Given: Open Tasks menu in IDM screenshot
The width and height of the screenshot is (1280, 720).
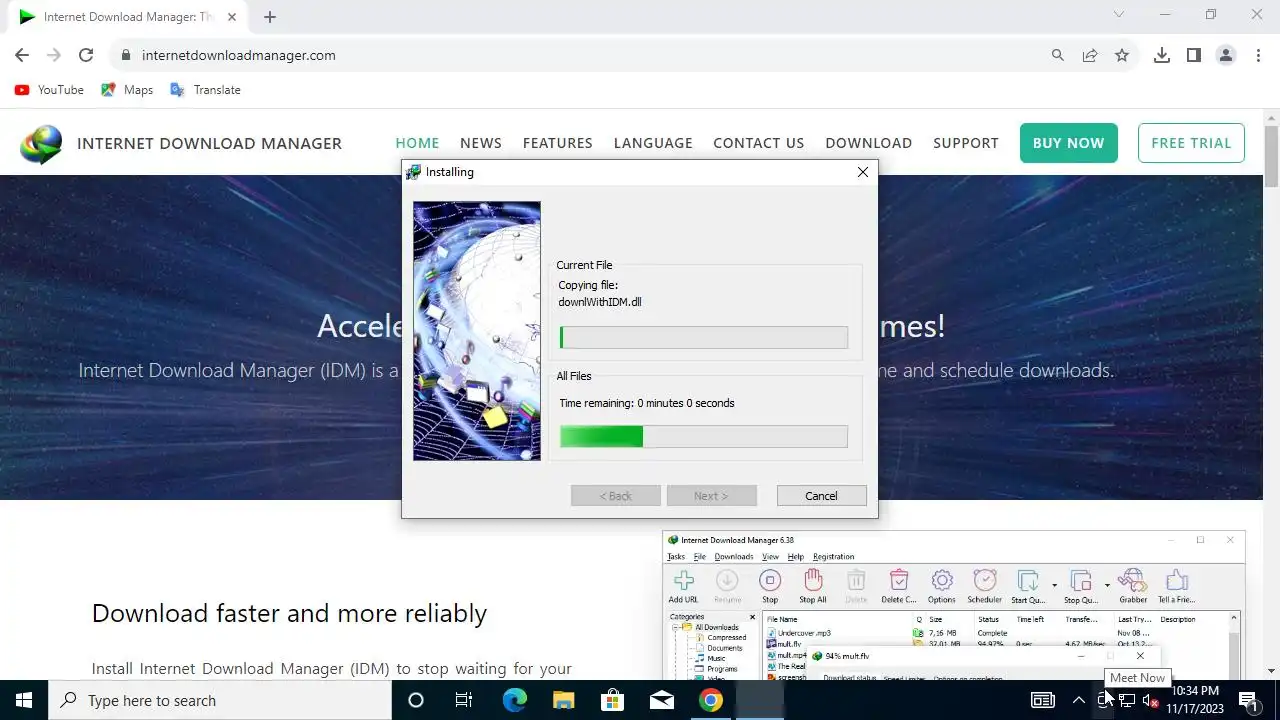Looking at the screenshot, I should [677, 557].
